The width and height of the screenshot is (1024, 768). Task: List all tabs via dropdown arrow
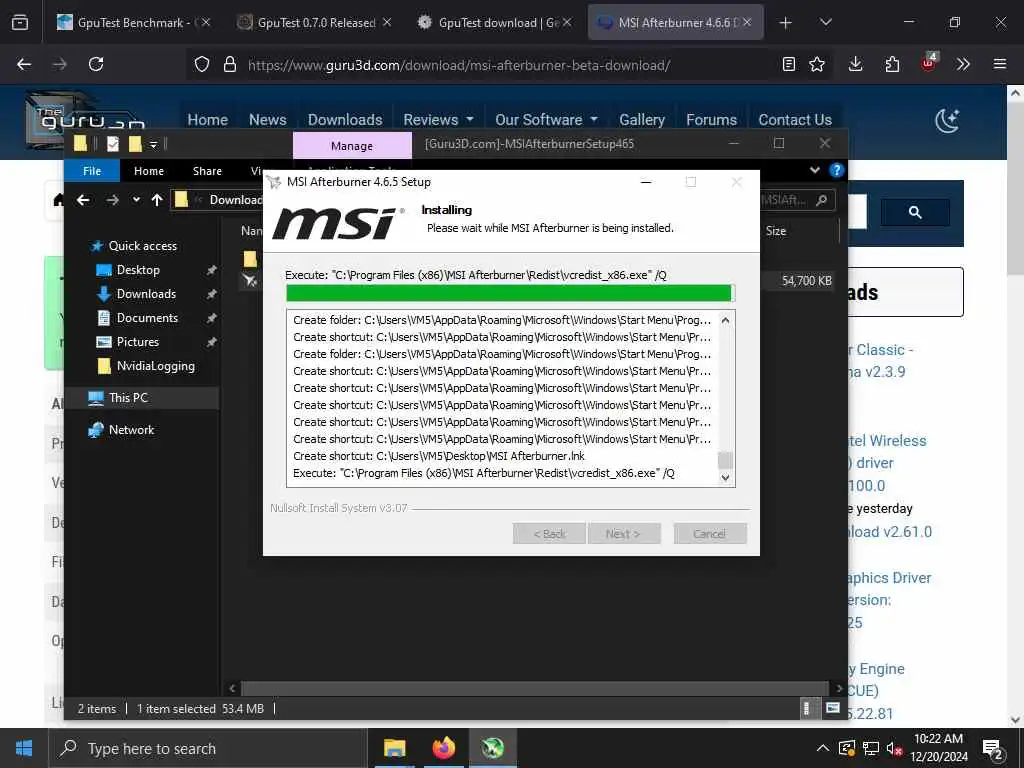[825, 22]
